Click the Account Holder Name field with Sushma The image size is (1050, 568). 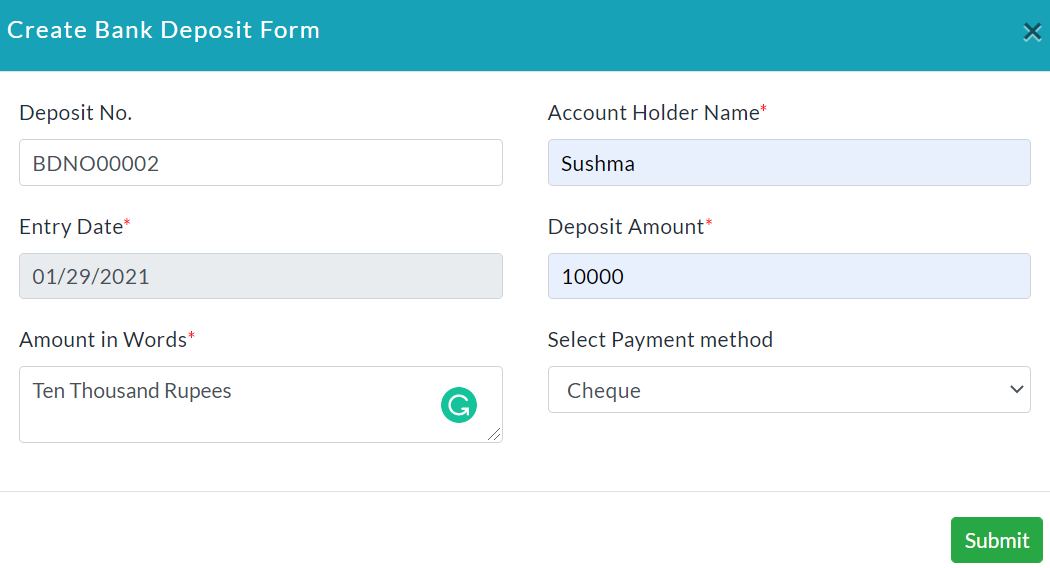789,163
